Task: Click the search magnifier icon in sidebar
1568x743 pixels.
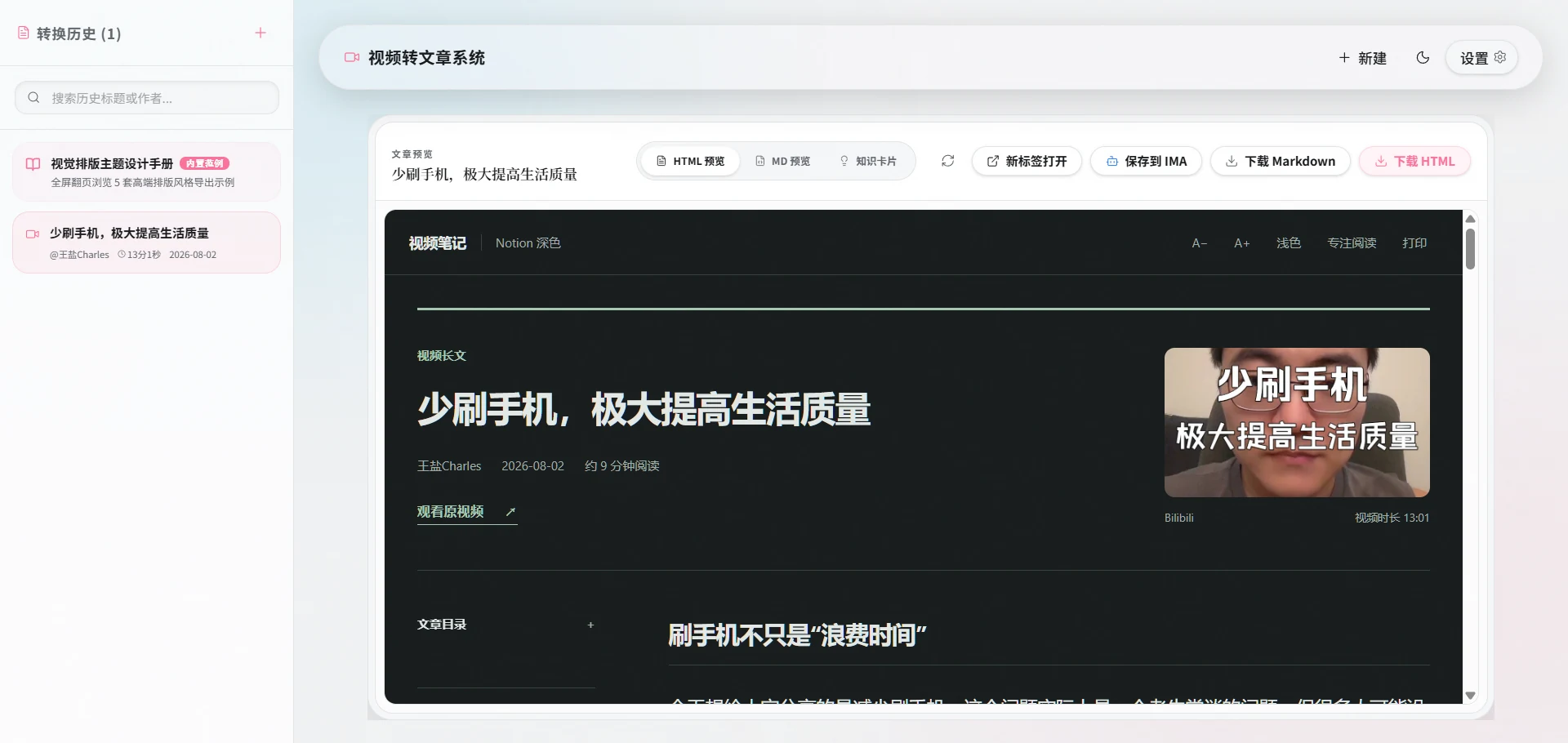Action: (33, 98)
